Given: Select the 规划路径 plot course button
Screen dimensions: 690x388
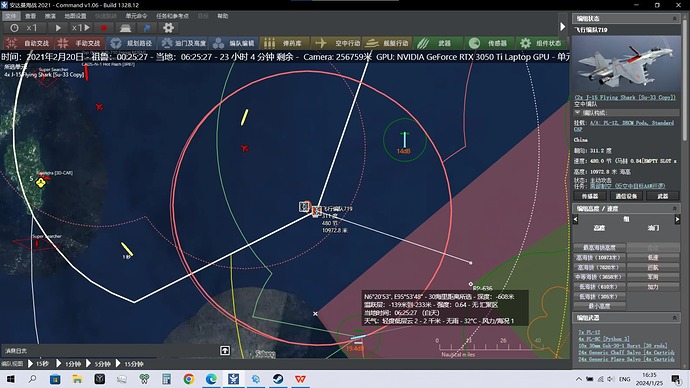Looking at the screenshot, I should [x=131, y=43].
